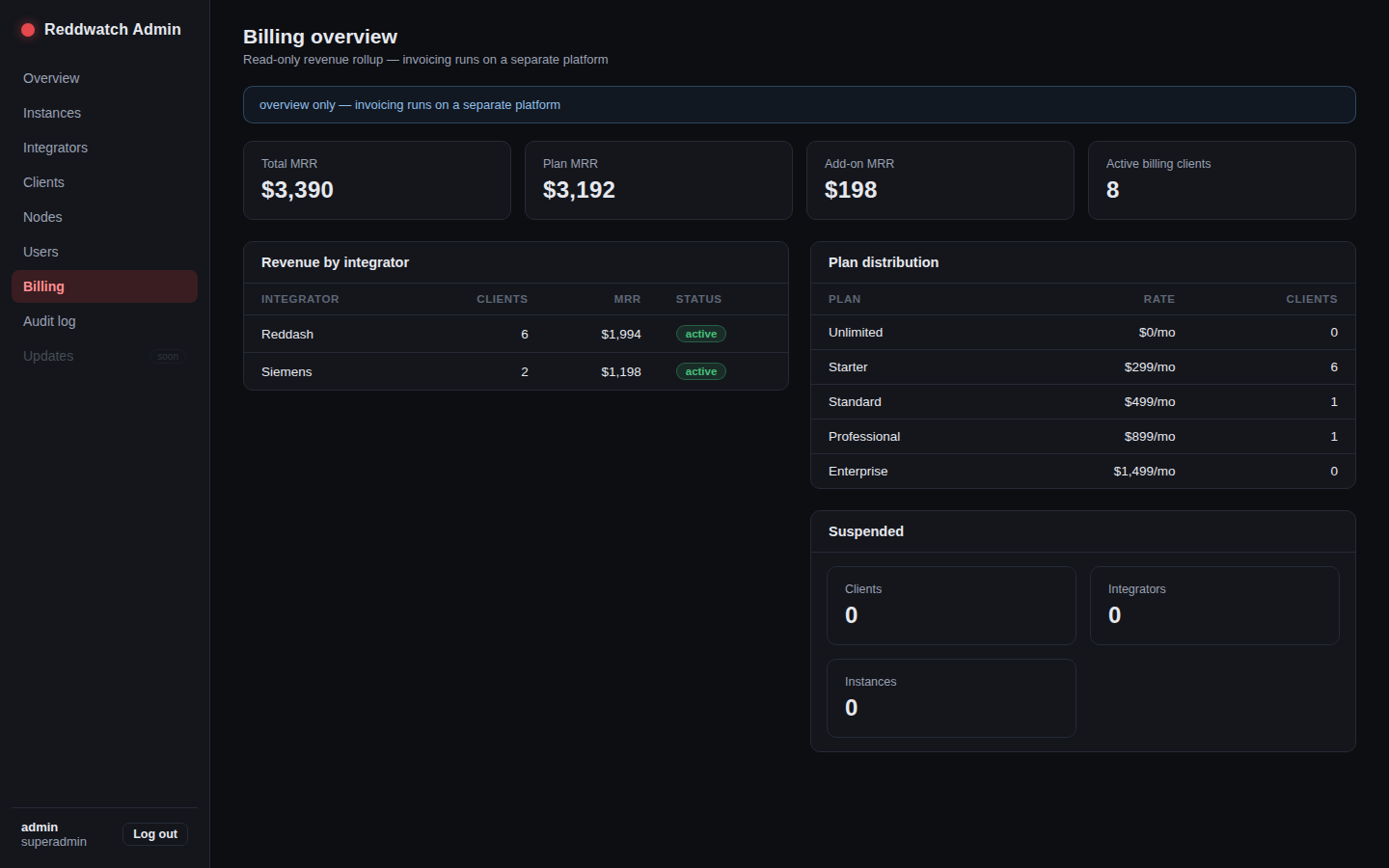Image resolution: width=1389 pixels, height=868 pixels.
Task: Open the Nodes page
Action: pos(104,217)
